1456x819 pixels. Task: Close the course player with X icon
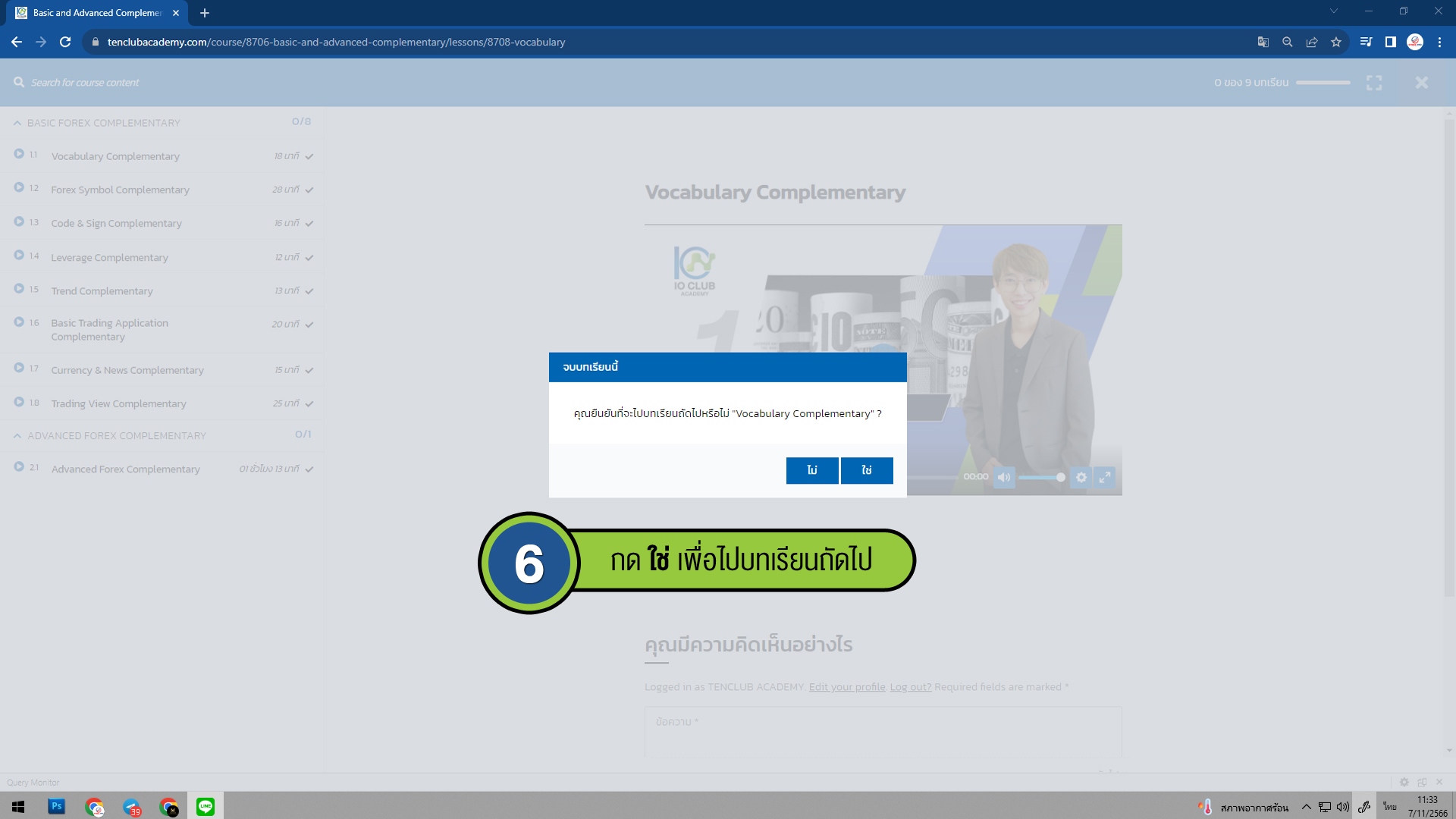point(1422,82)
